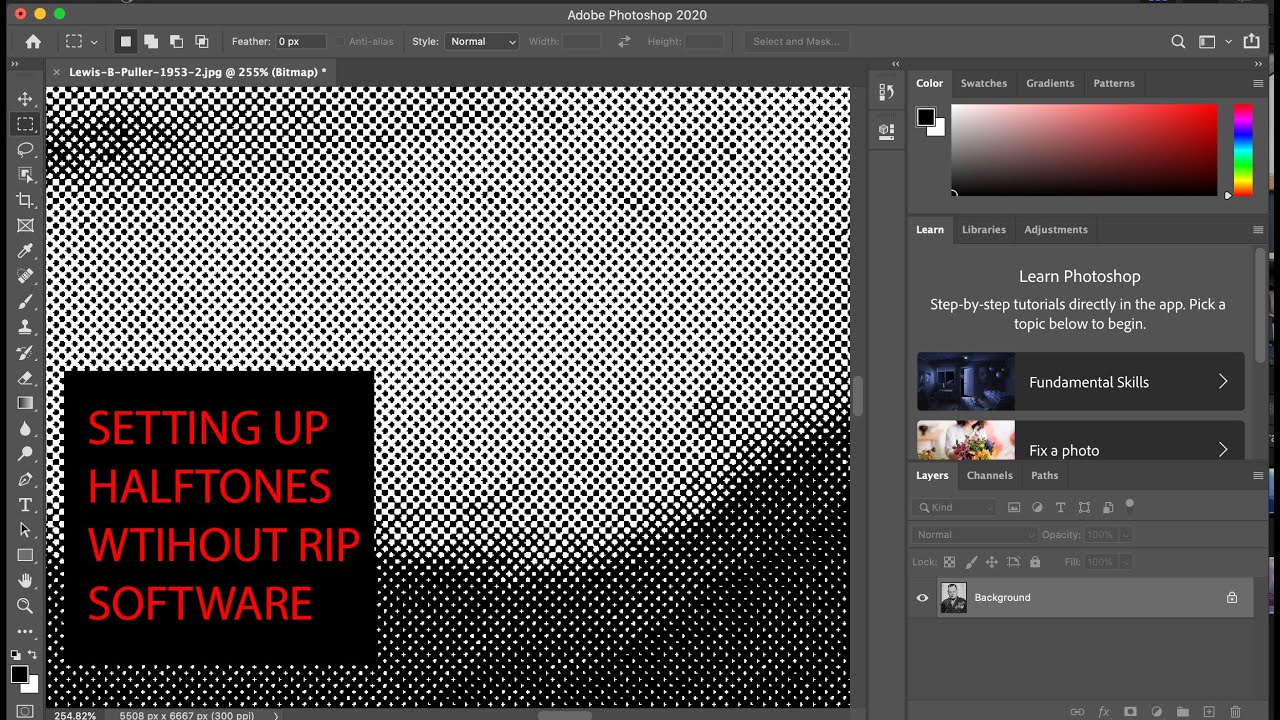
Task: Select the Eraser tool
Action: [x=25, y=378]
